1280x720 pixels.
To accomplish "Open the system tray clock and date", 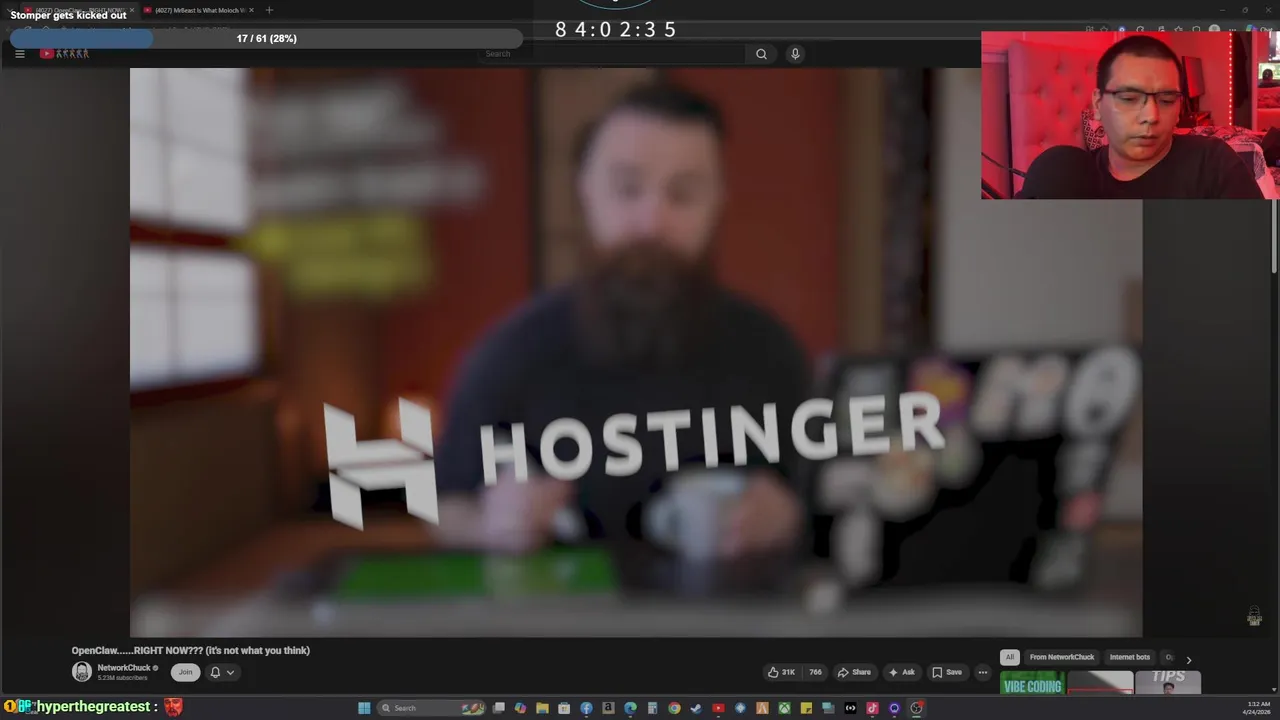I will pos(1258,708).
